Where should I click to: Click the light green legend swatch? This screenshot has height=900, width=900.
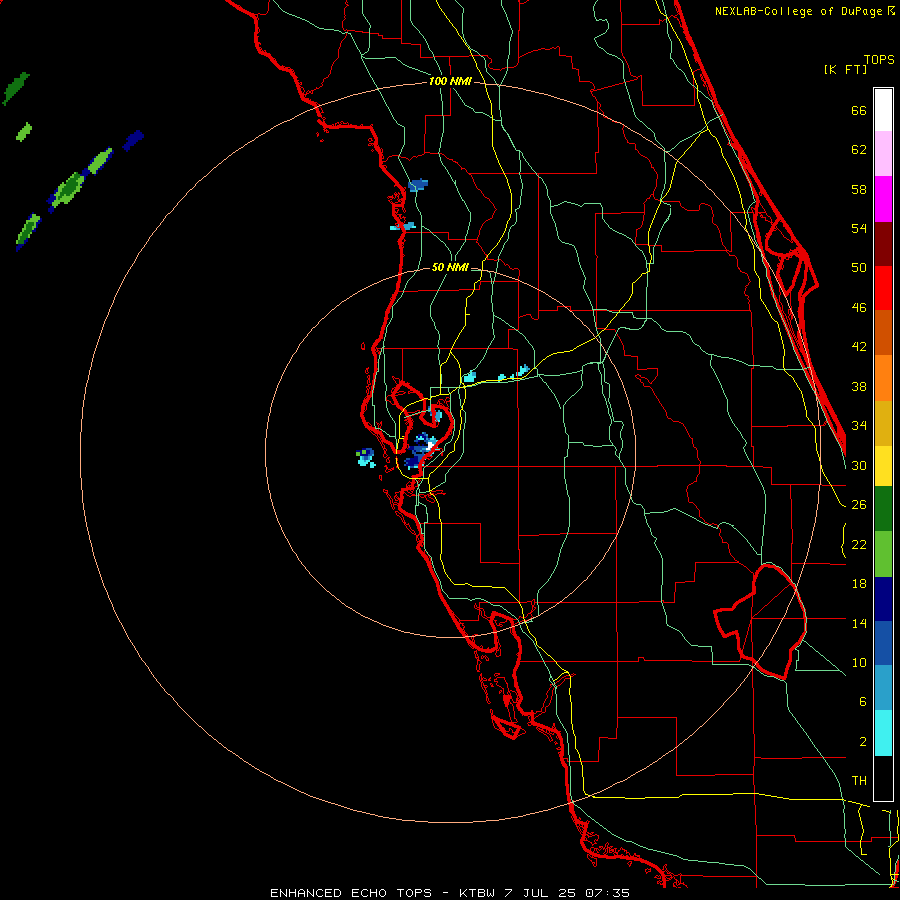click(883, 554)
